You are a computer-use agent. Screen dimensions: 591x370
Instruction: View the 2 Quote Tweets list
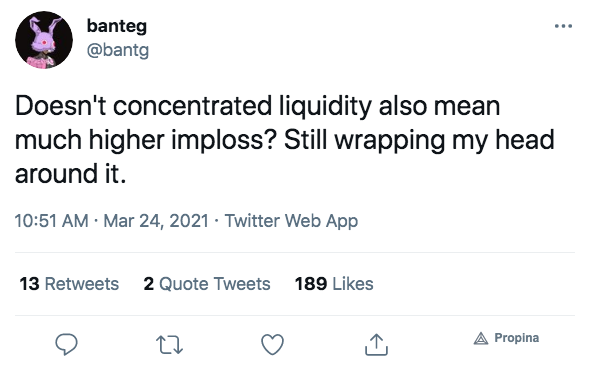tap(207, 284)
